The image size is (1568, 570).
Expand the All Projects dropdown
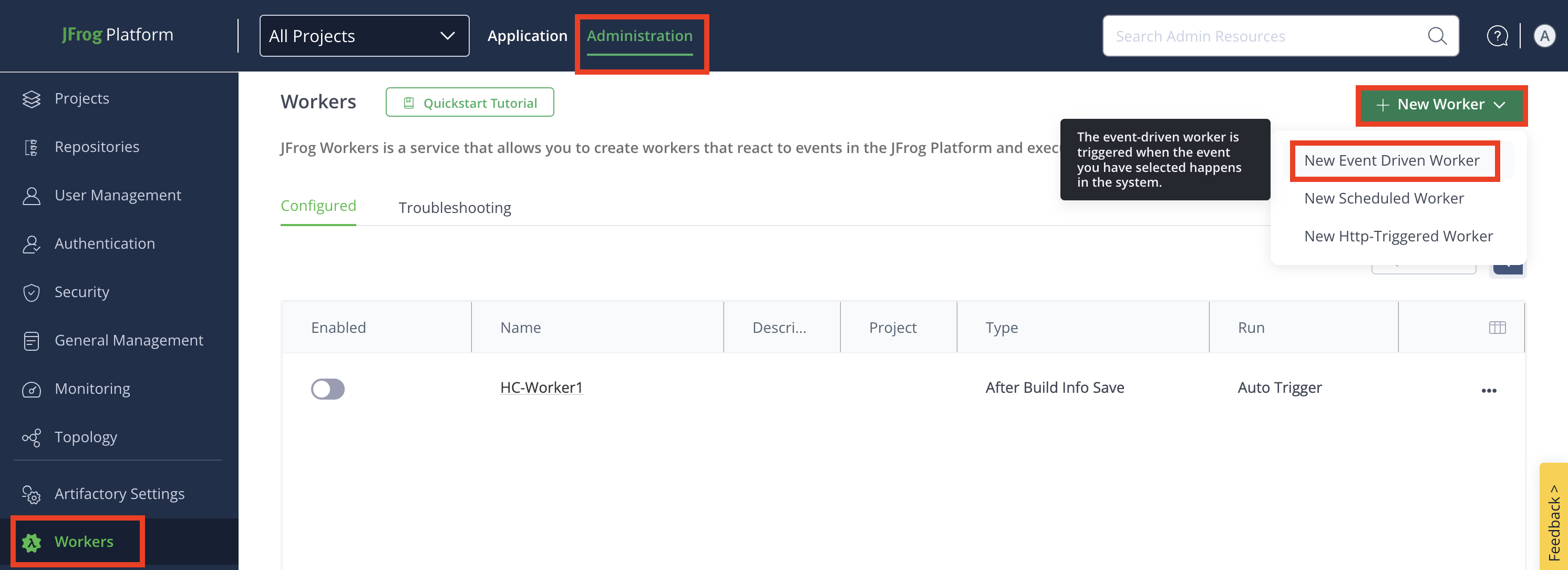(x=364, y=36)
